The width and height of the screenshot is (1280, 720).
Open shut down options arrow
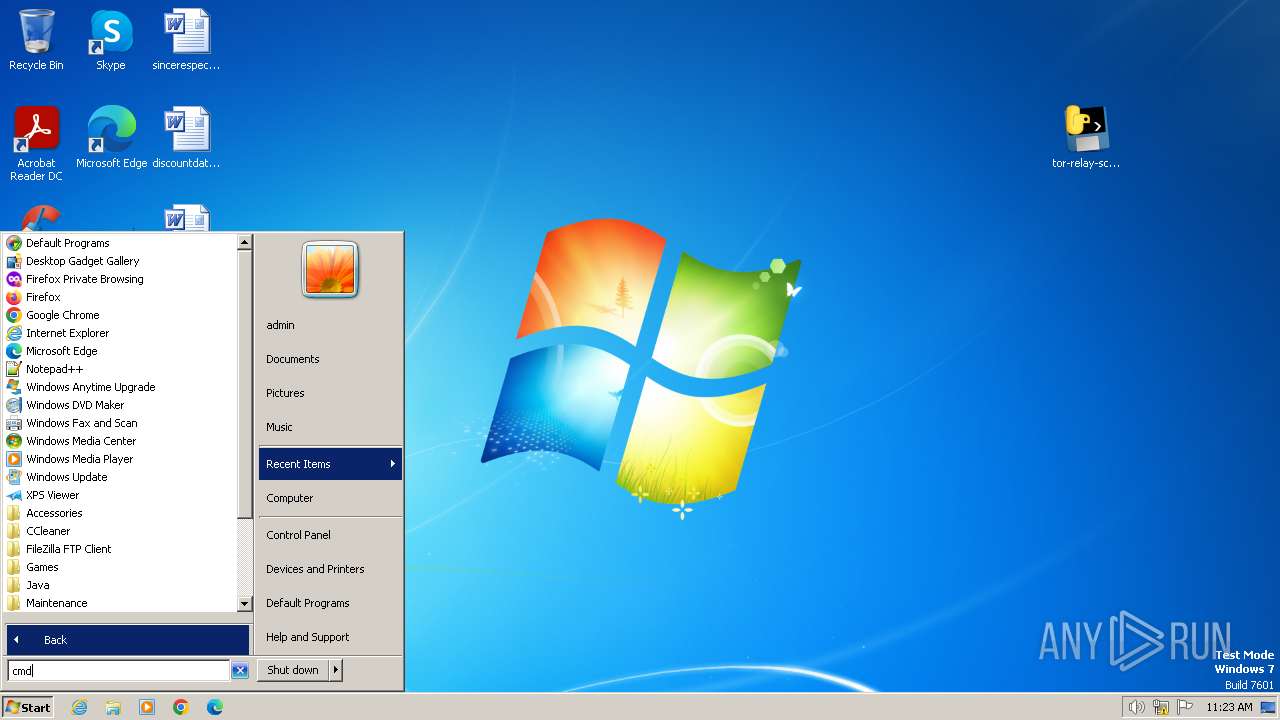(336, 670)
